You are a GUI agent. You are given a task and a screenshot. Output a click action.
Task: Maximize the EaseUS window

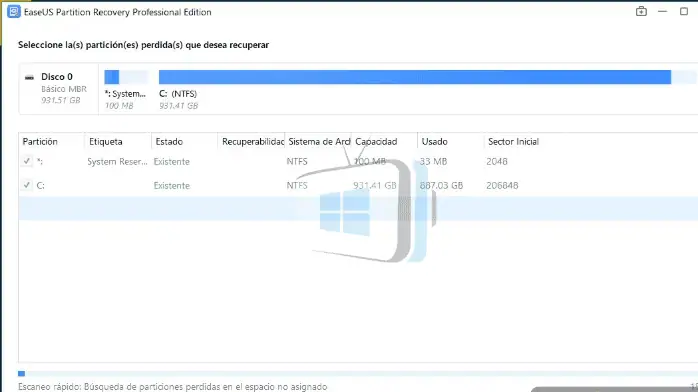684,12
